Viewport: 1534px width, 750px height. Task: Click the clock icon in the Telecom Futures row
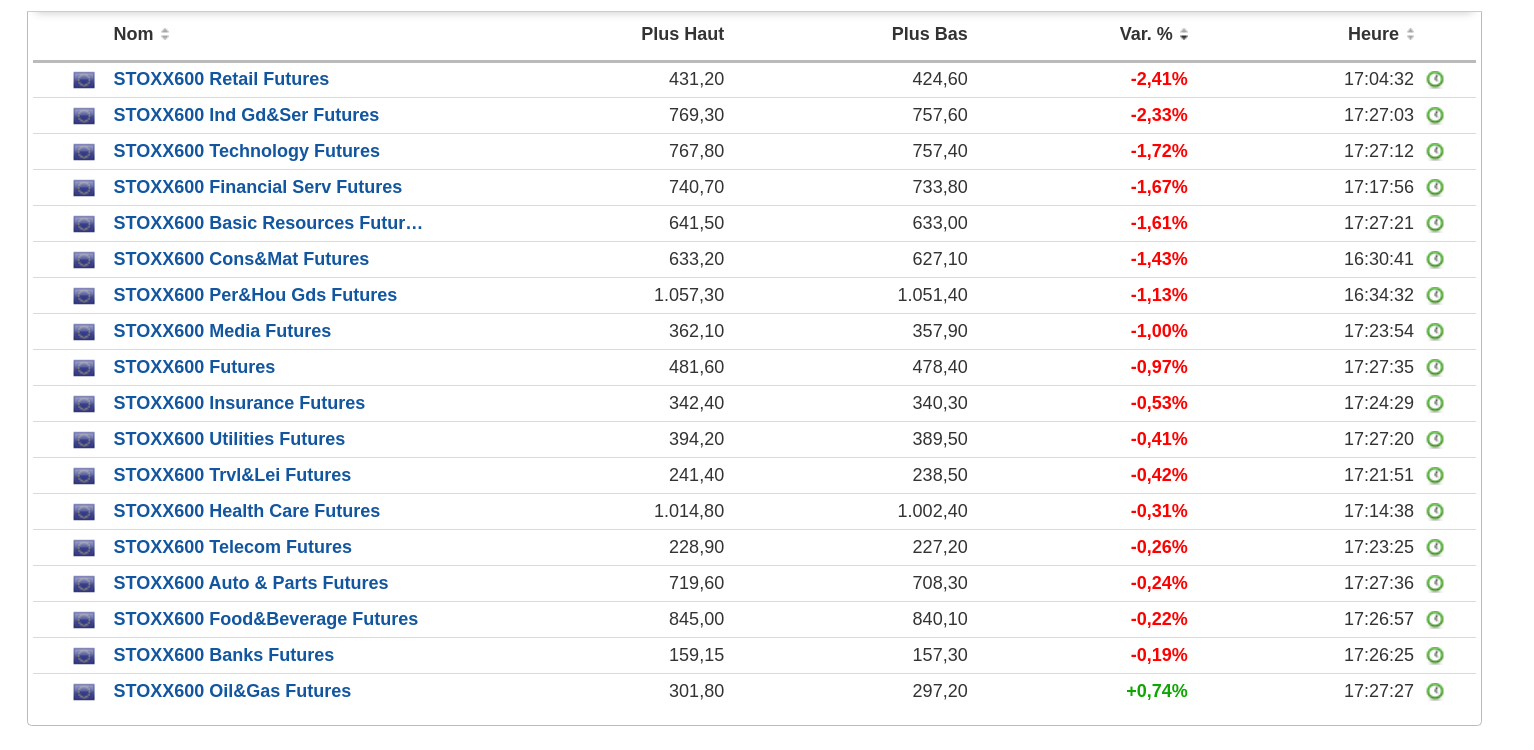[x=1435, y=547]
